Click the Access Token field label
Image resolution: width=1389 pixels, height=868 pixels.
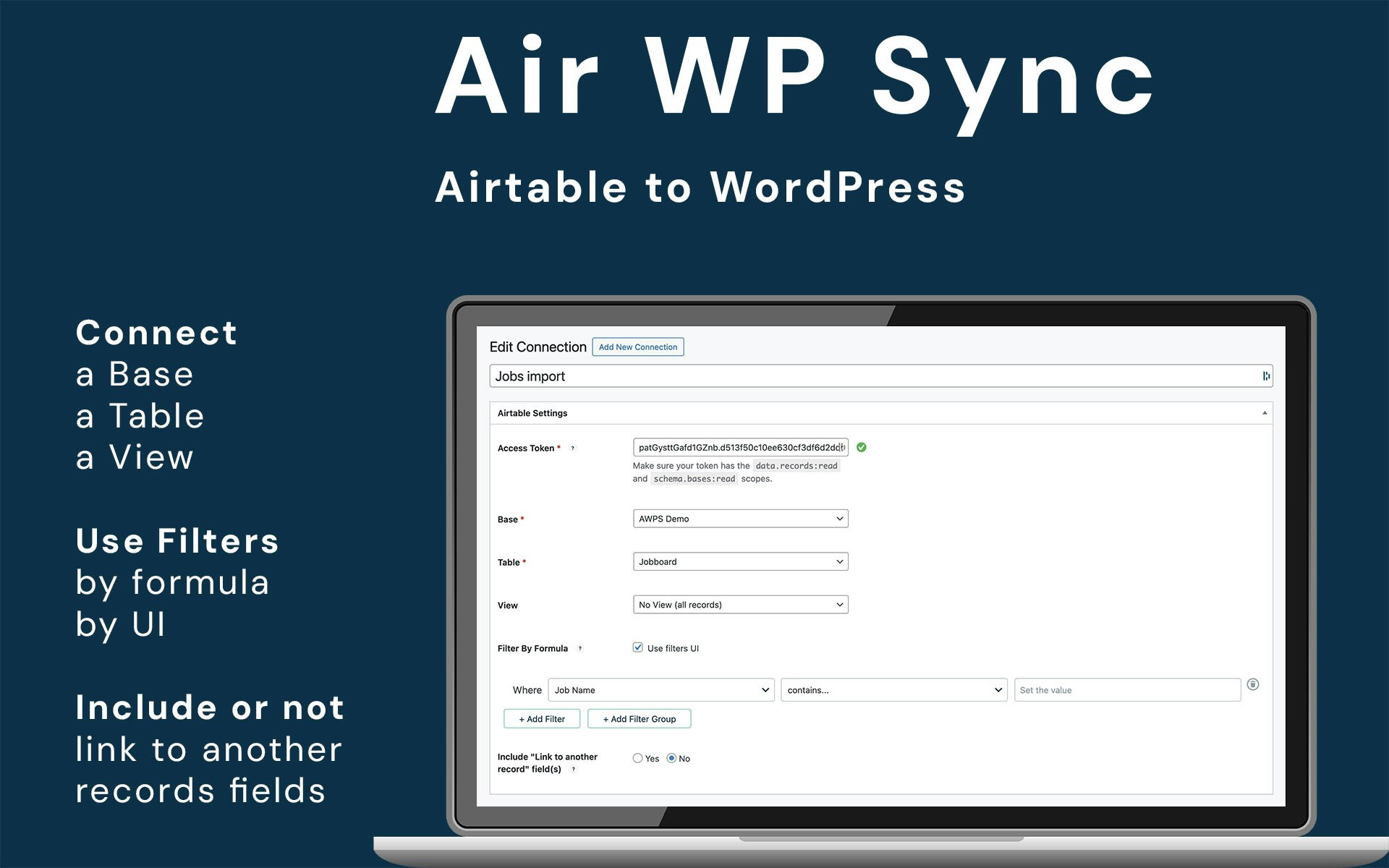pos(526,448)
